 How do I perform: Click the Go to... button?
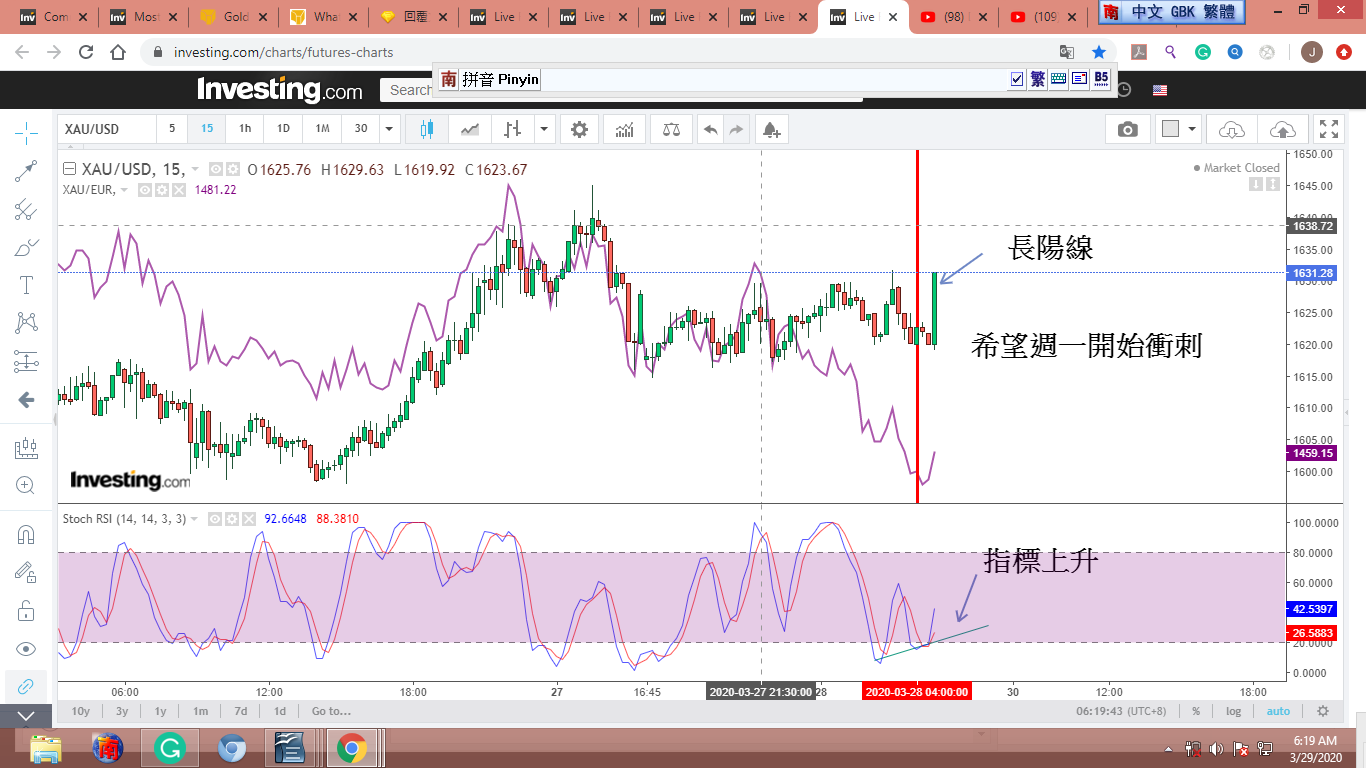click(331, 711)
